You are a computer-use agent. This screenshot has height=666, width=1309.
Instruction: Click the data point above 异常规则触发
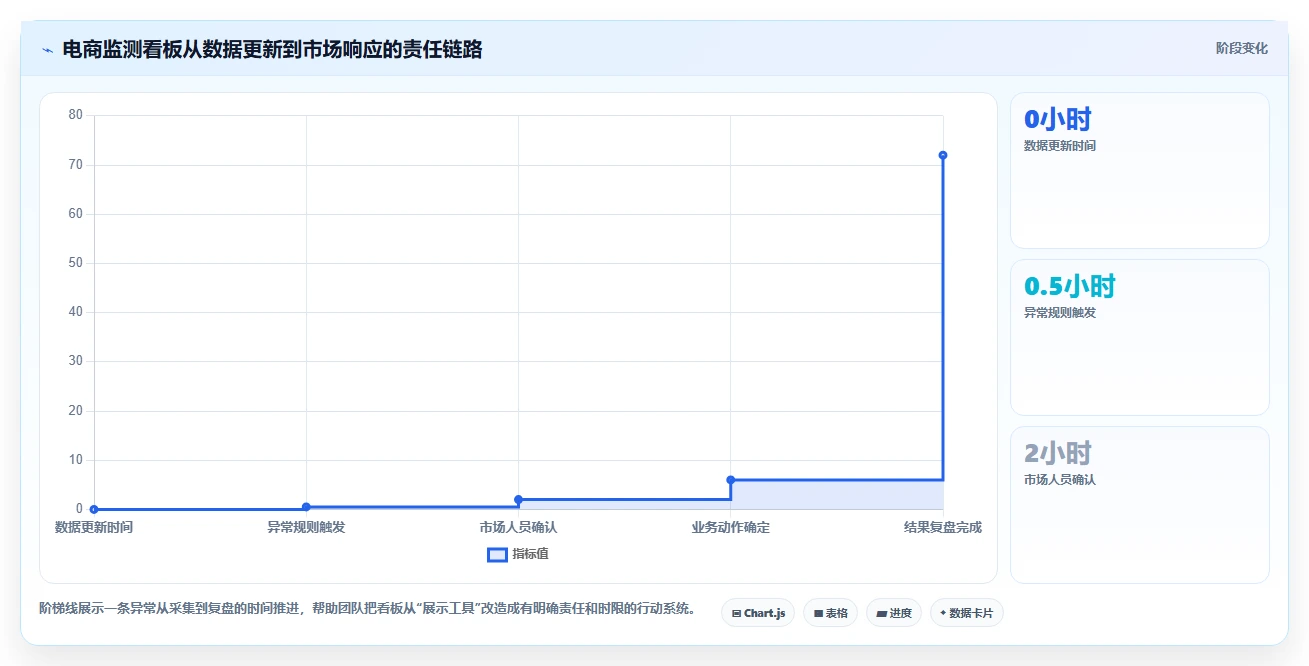pyautogui.click(x=306, y=507)
